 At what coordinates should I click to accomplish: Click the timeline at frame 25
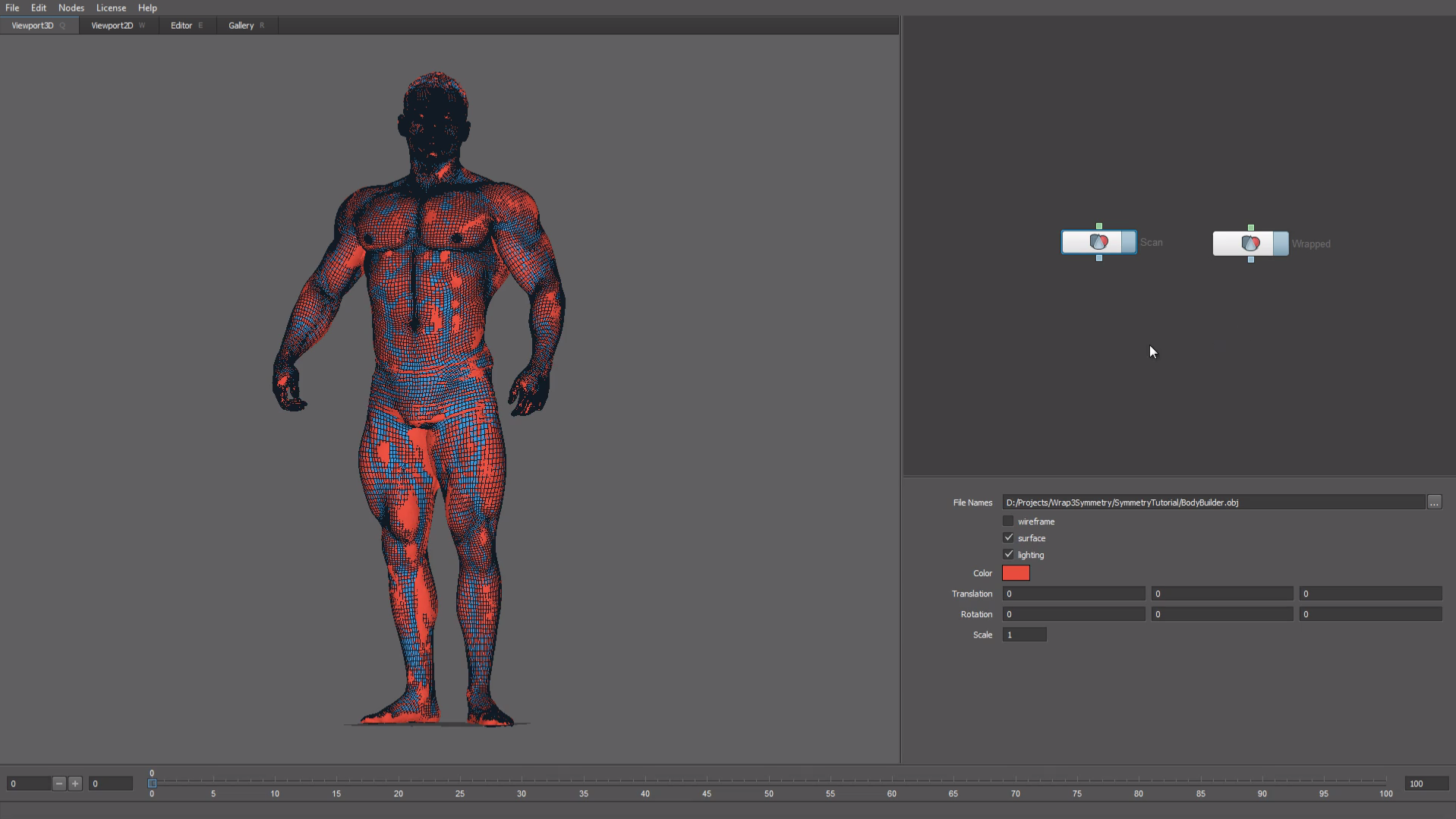point(460,783)
